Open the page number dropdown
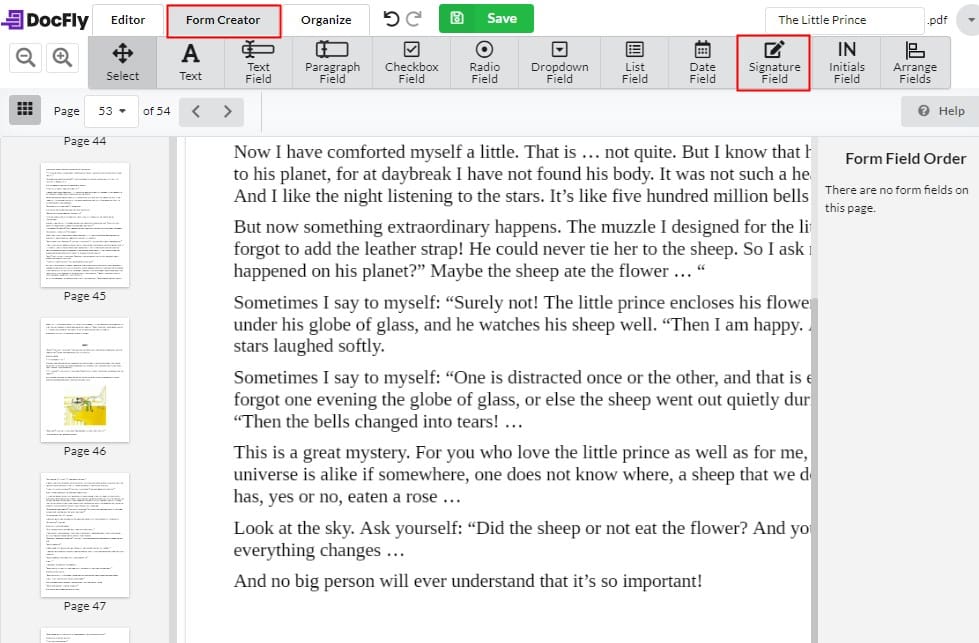Viewport: 979px width, 643px height. click(111, 111)
